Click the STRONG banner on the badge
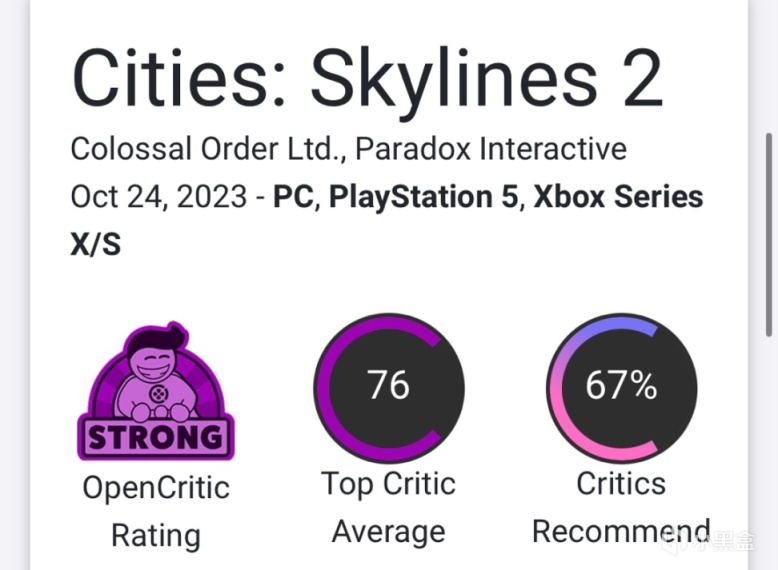Screen dimensions: 778x570 click(x=155, y=437)
